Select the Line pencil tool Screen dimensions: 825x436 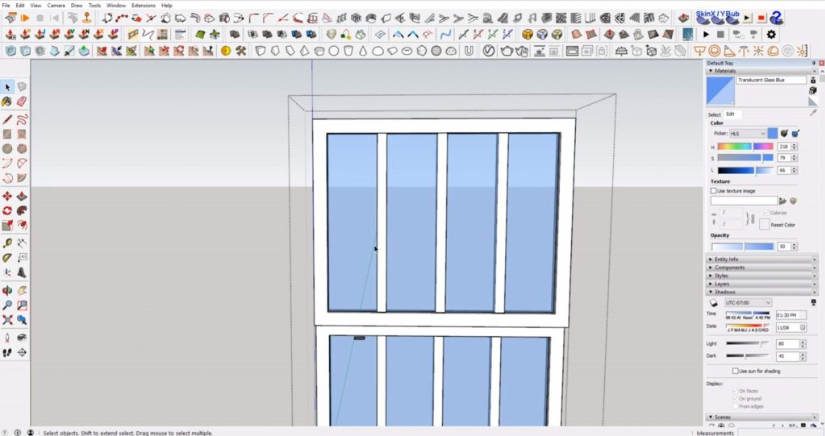(7, 119)
